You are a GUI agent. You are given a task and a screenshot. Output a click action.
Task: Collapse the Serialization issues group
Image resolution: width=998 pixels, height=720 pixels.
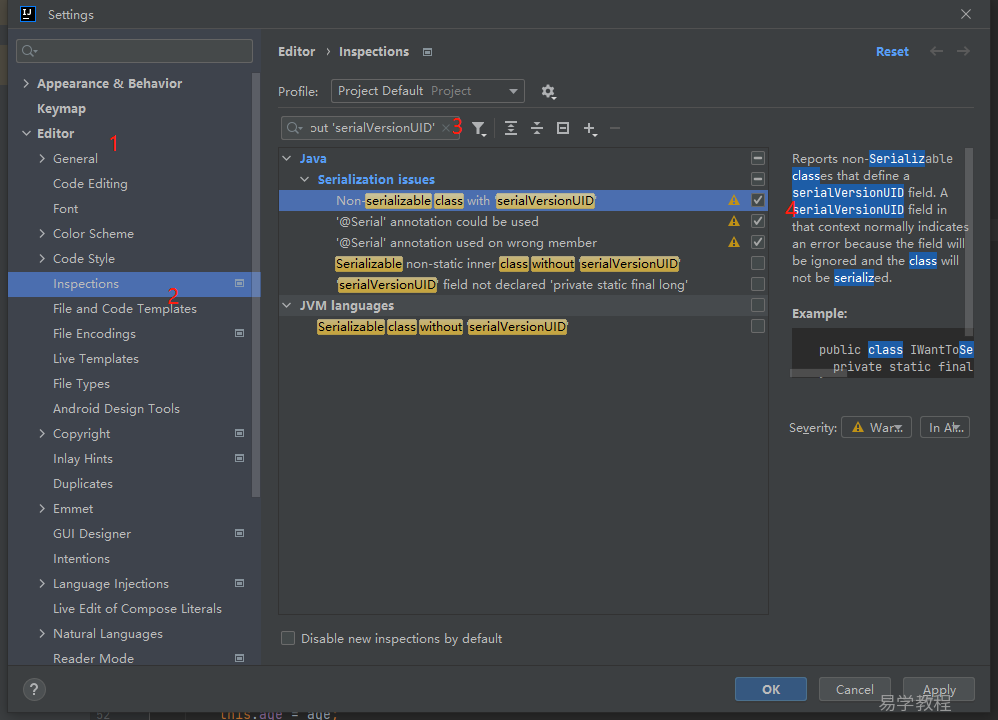(x=304, y=180)
